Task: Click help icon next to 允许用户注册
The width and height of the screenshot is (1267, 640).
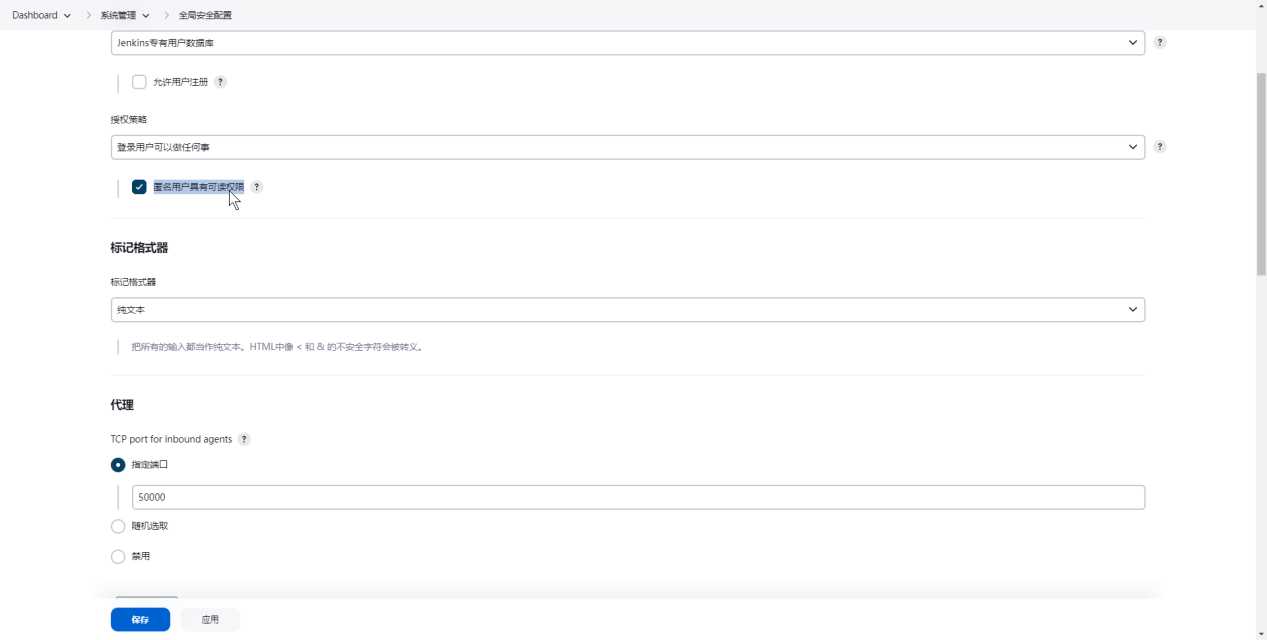Action: tap(221, 82)
